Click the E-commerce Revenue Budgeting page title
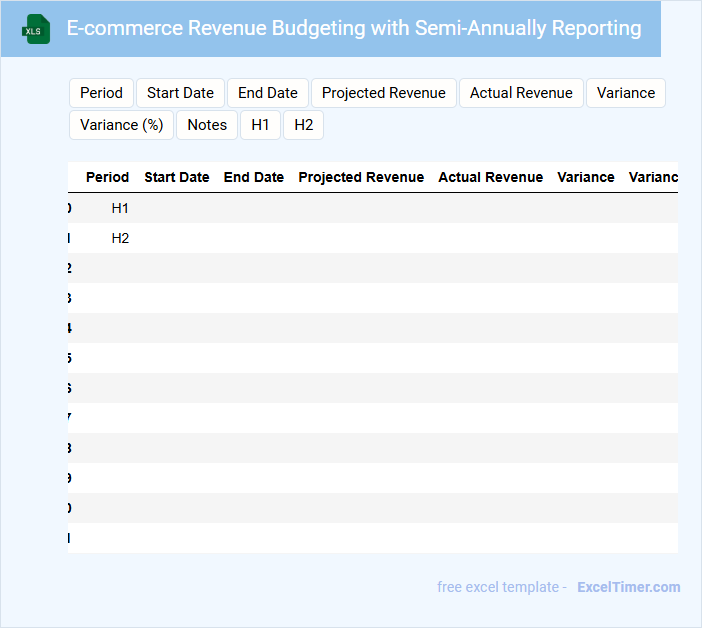Viewport: 702px width, 628px height. [354, 28]
